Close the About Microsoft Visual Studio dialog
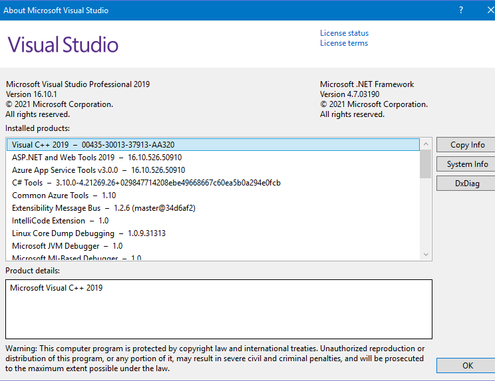495x381 pixels. [490, 10]
